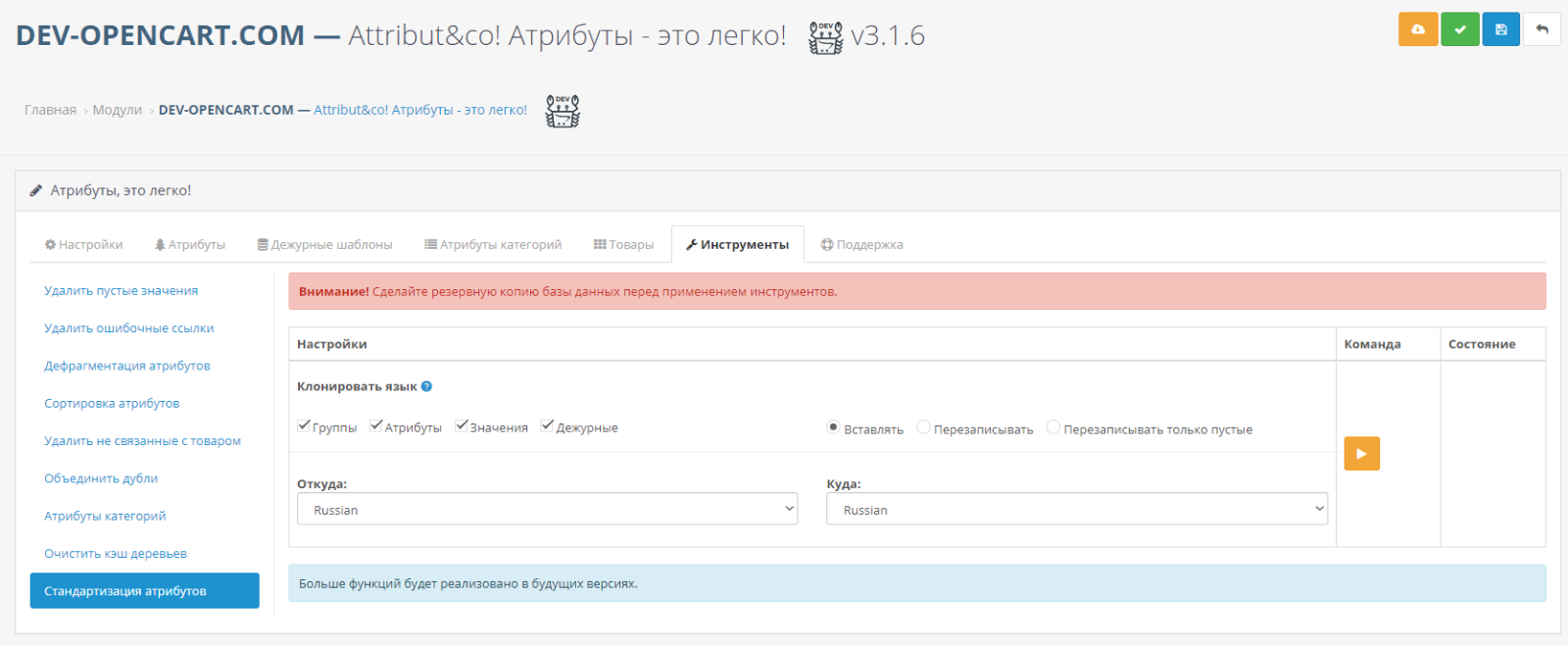Uncheck the Атрибуты checkbox
1568x647 pixels.
(376, 425)
